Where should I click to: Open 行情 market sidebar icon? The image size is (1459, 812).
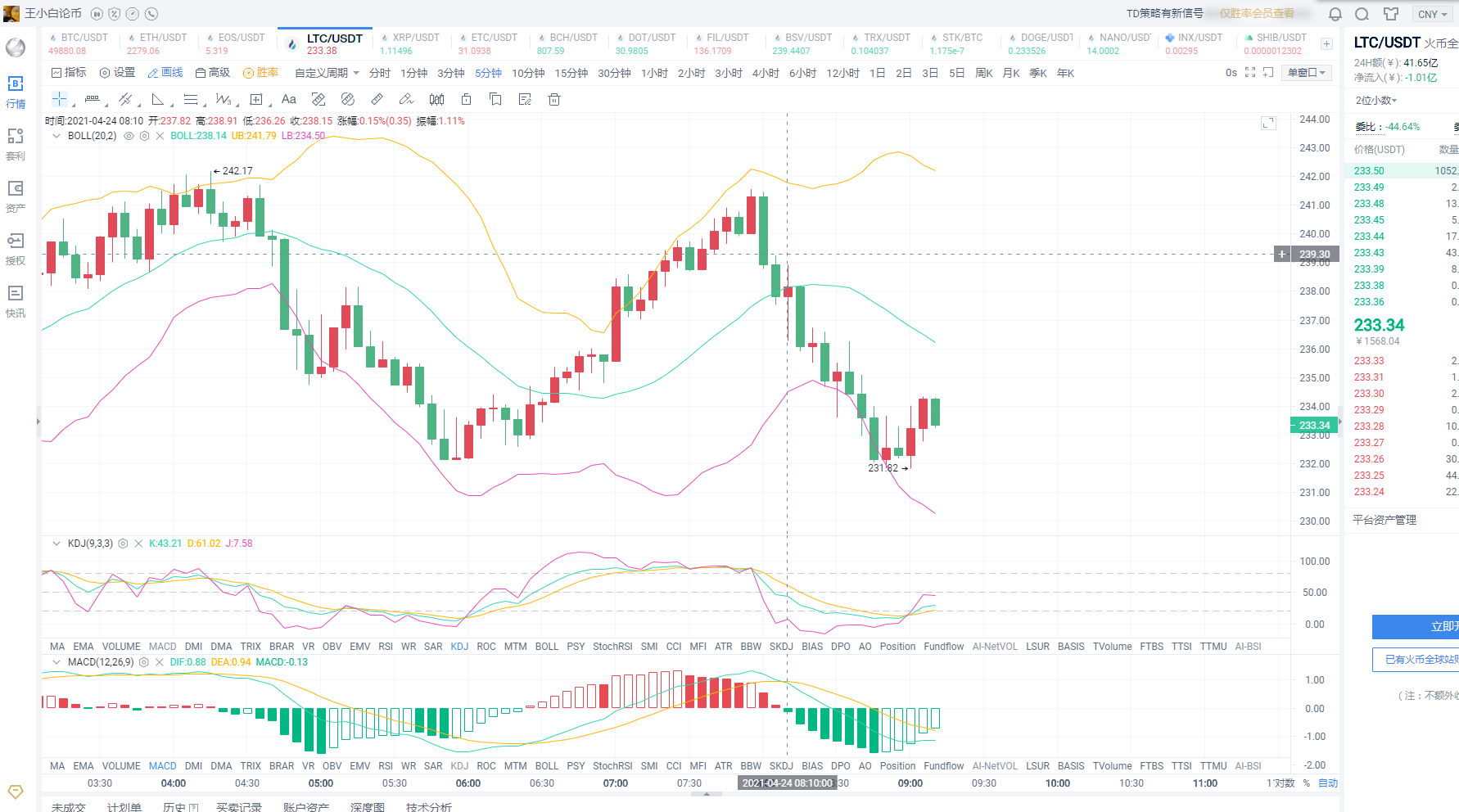pyautogui.click(x=16, y=92)
